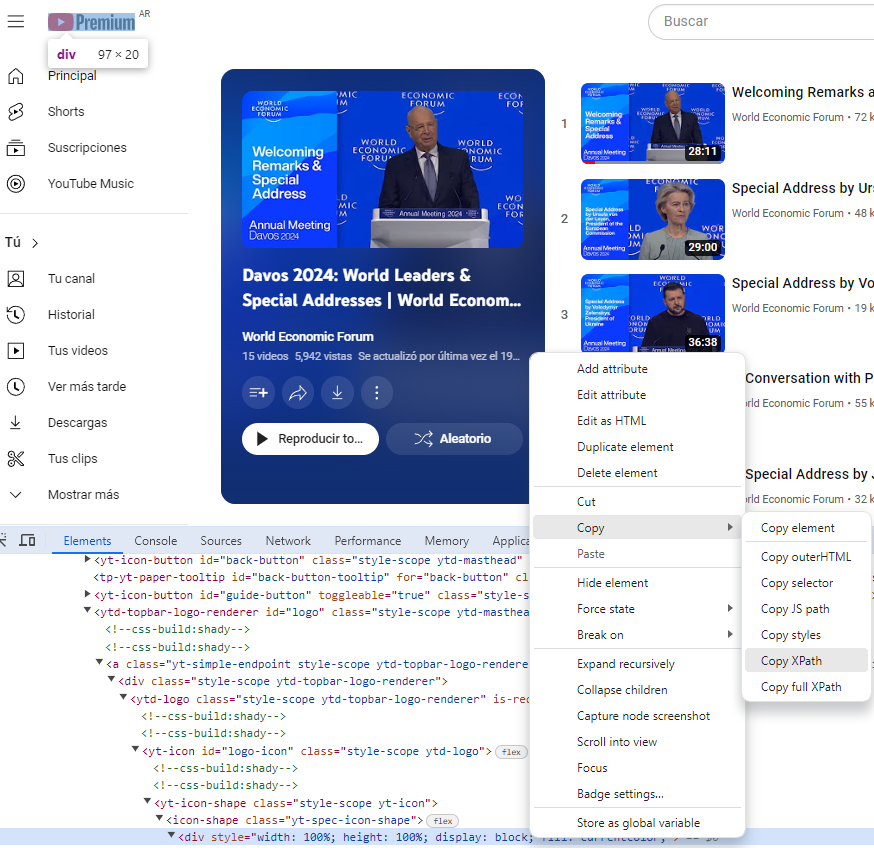Click the playlist cover thumbnail

coord(382,169)
